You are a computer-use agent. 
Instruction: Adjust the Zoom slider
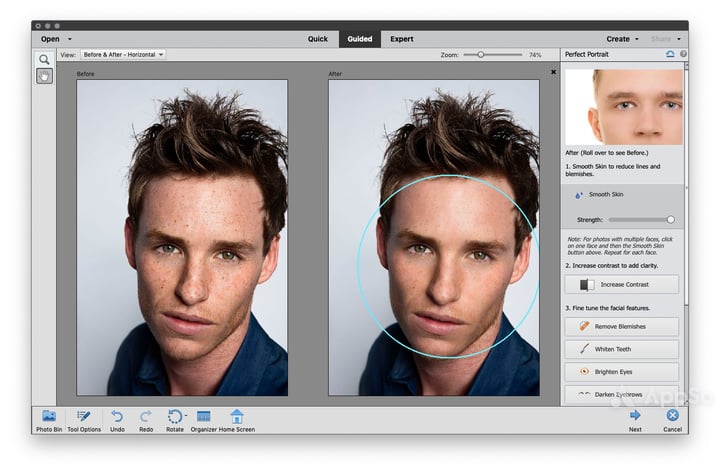pos(480,55)
